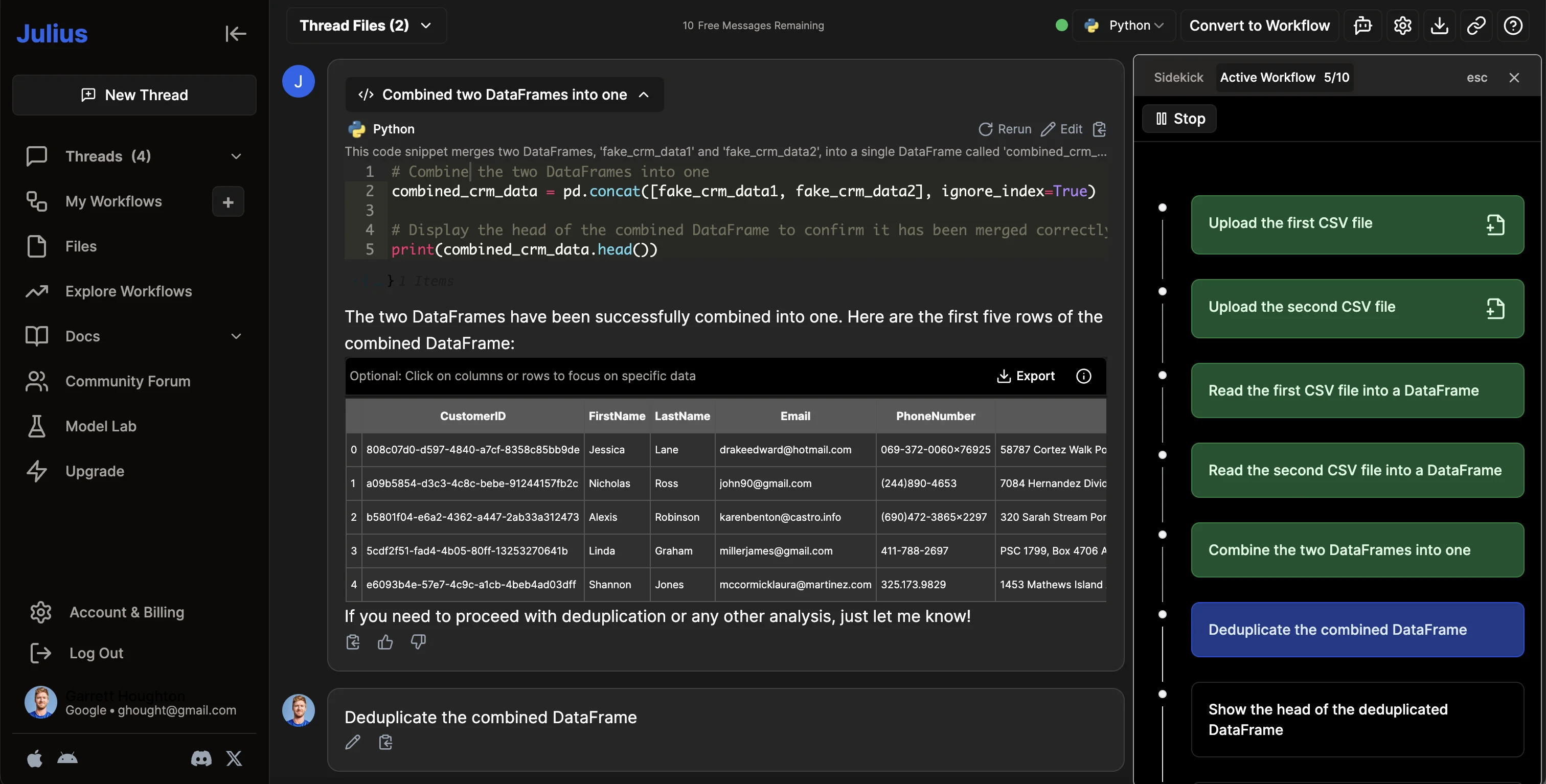Collapse the Julius sidebar with arrow icon
Screen dimensions: 1546x784
point(235,34)
